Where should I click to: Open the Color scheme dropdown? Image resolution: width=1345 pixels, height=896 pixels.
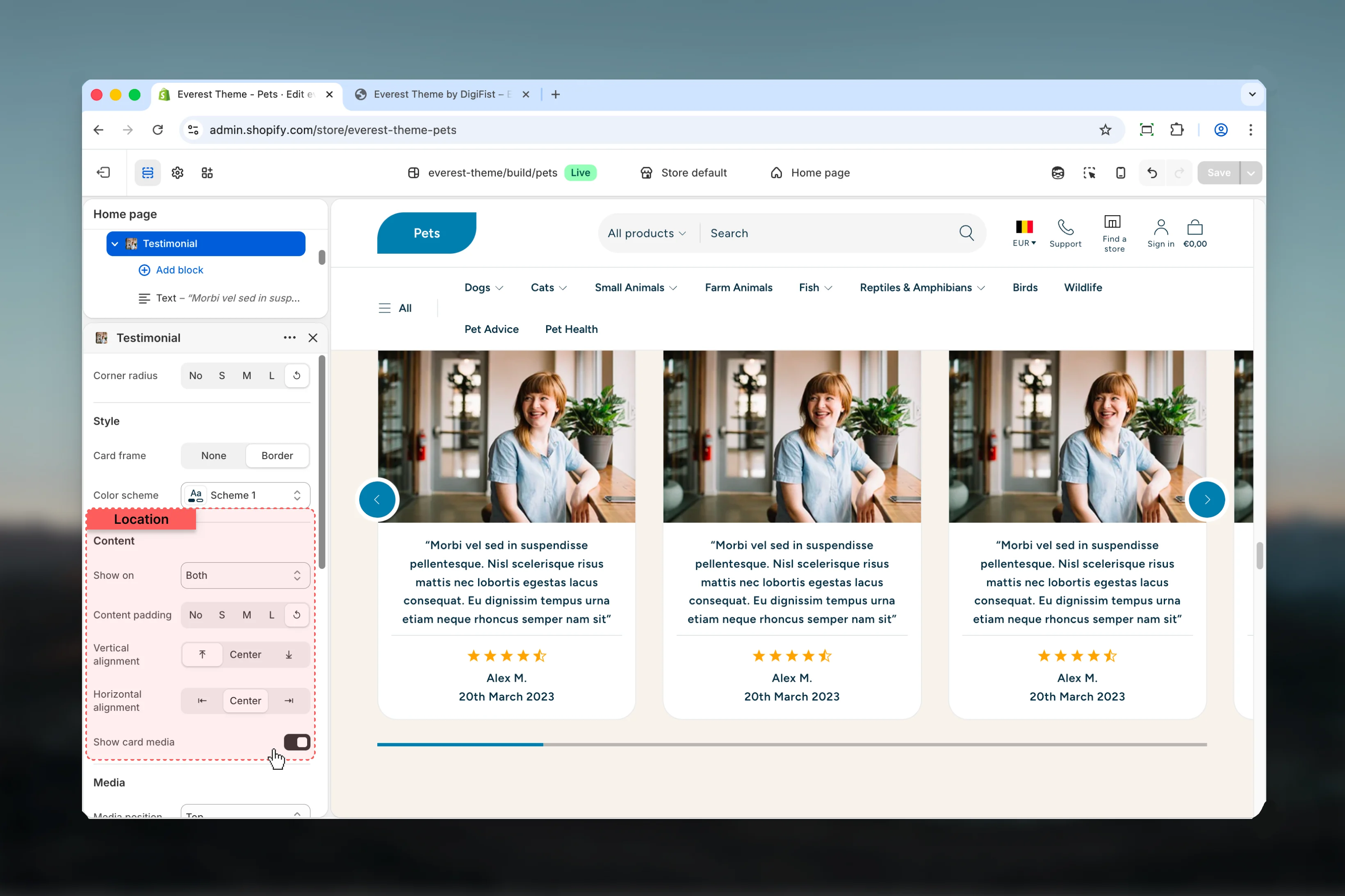click(245, 495)
